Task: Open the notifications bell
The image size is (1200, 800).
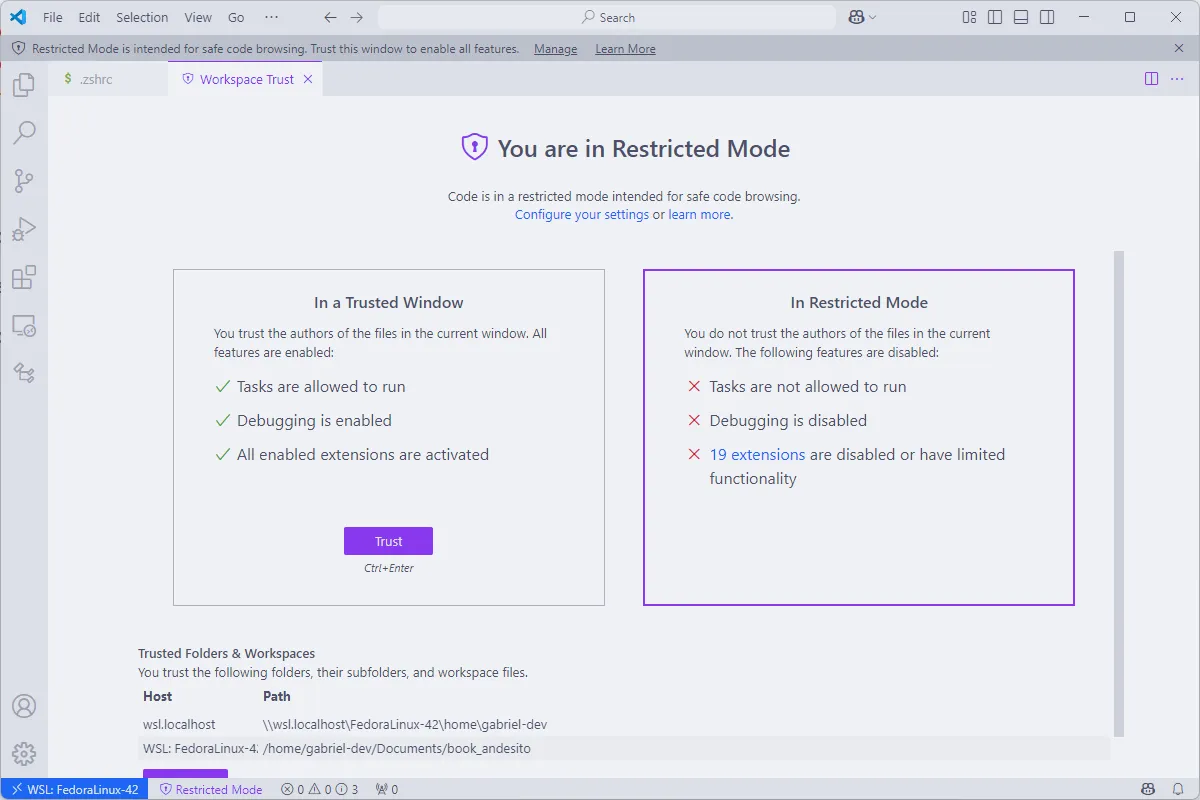Action: point(1178,789)
